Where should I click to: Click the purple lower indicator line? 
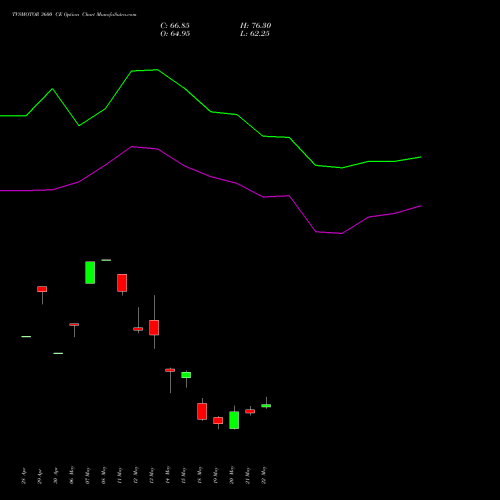pos(211,177)
